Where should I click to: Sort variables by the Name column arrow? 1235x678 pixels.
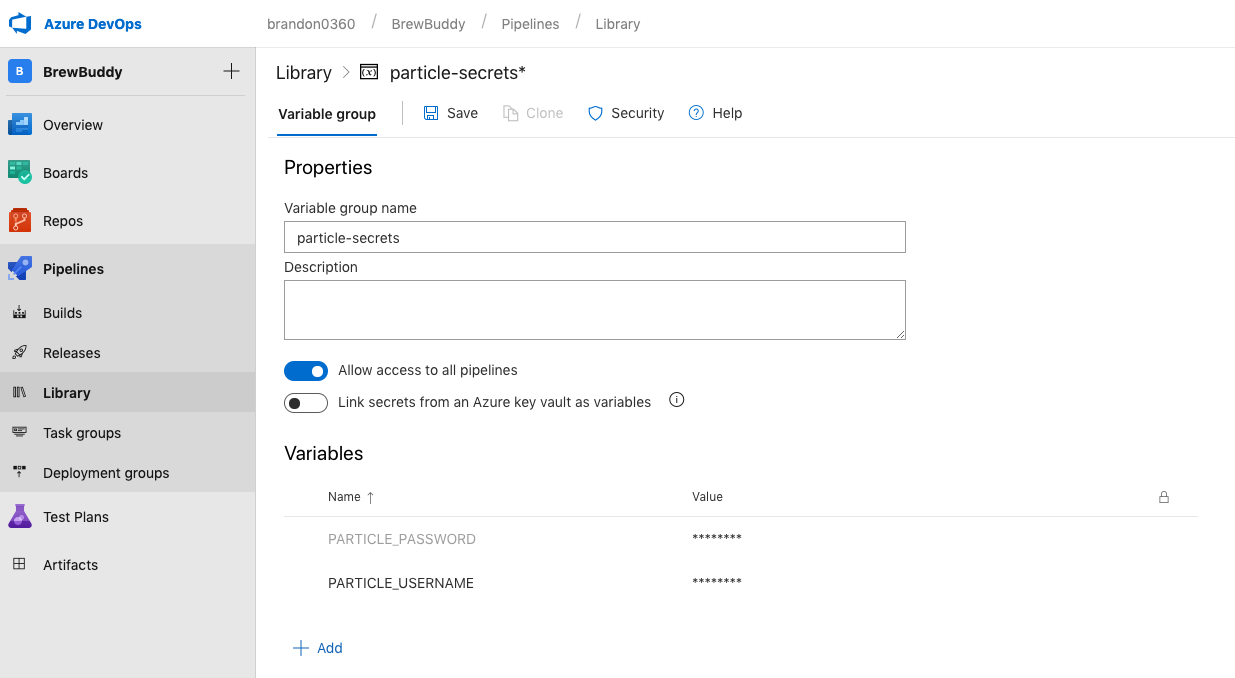(371, 497)
